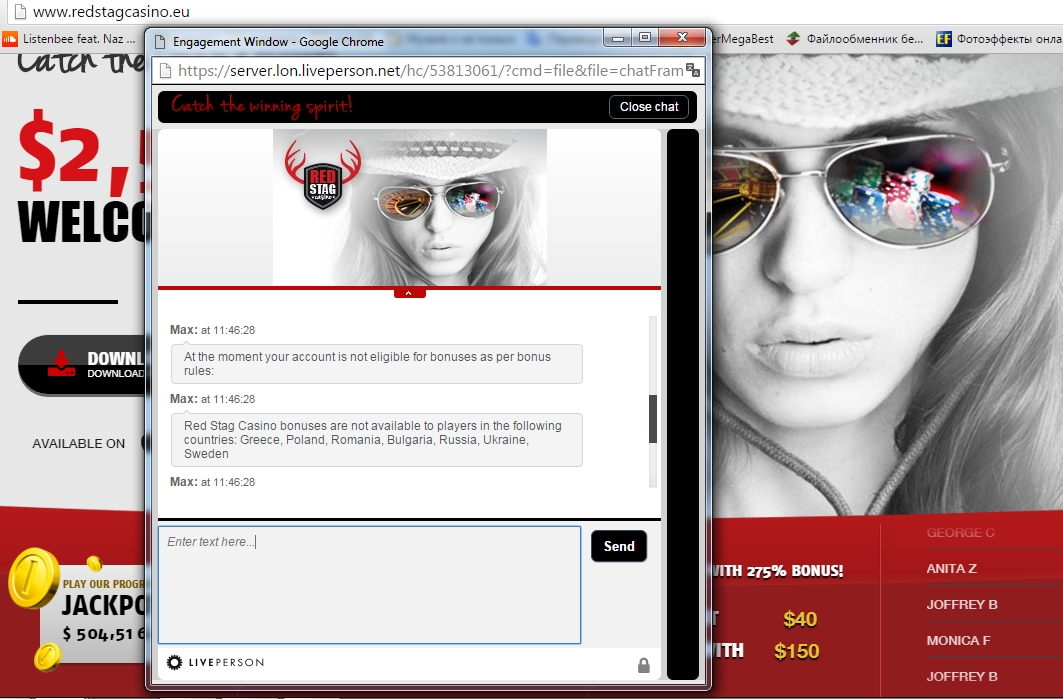Select the chat window URL address field
Screen dimensions: 1063x699
(x=430, y=71)
